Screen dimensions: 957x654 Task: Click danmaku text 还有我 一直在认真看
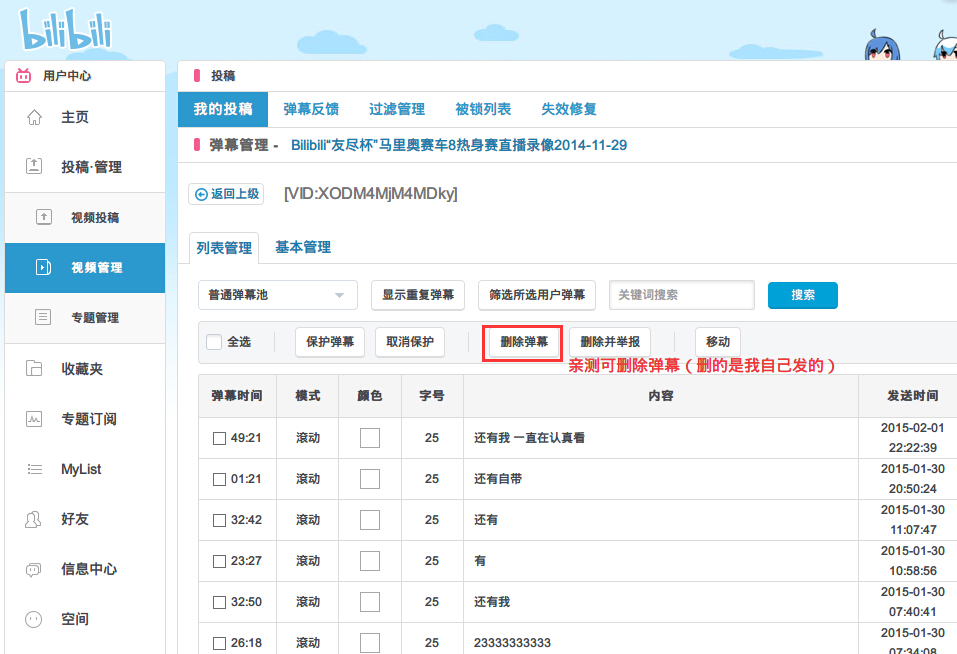[529, 438]
